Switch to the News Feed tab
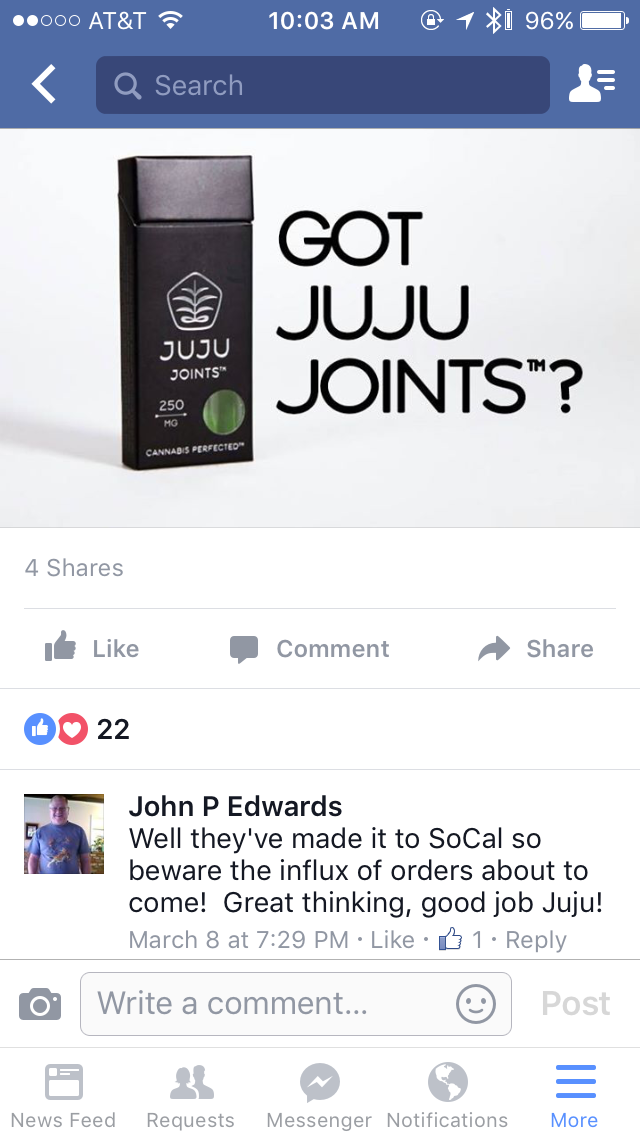The width and height of the screenshot is (640, 1136). tap(63, 1096)
